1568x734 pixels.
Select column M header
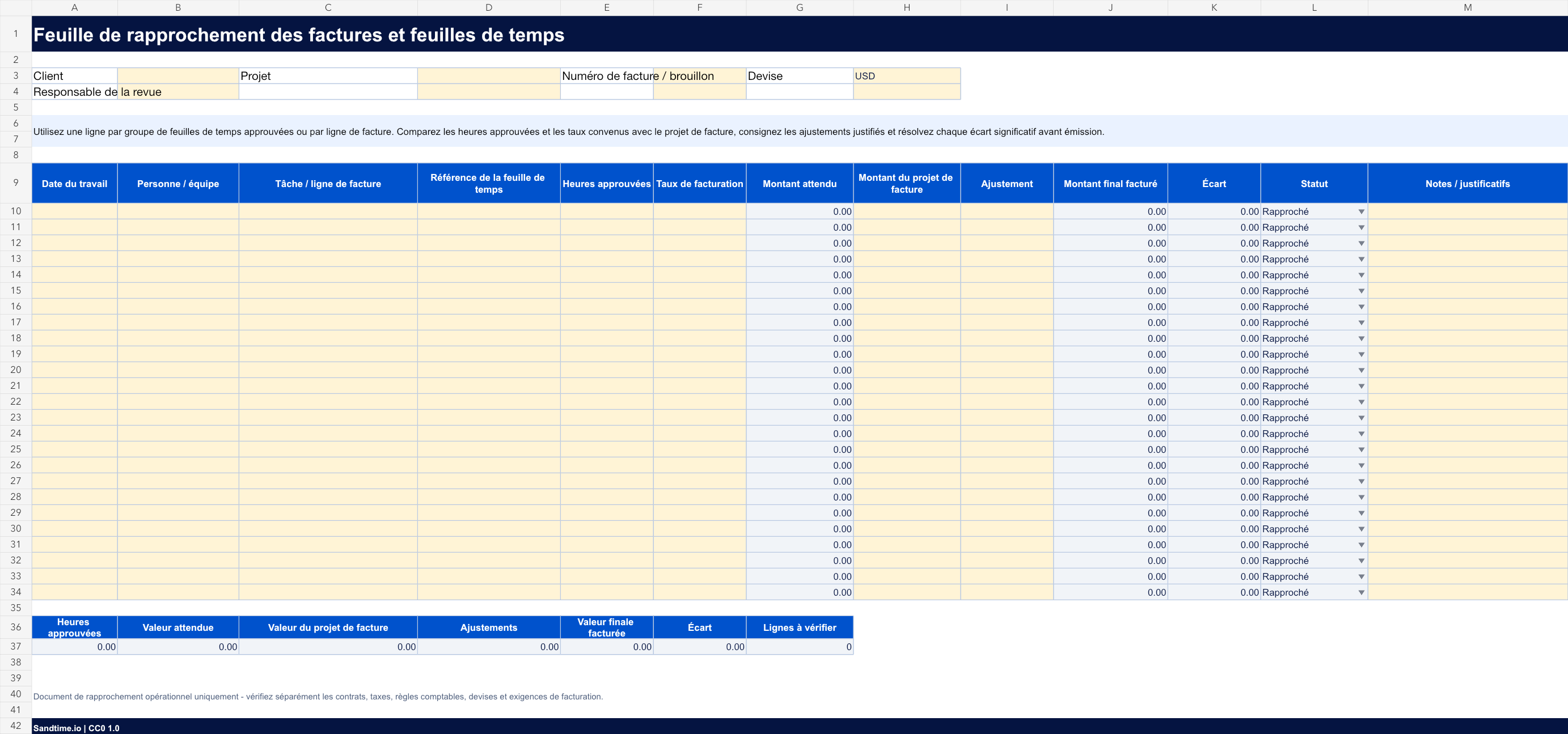(1467, 7)
